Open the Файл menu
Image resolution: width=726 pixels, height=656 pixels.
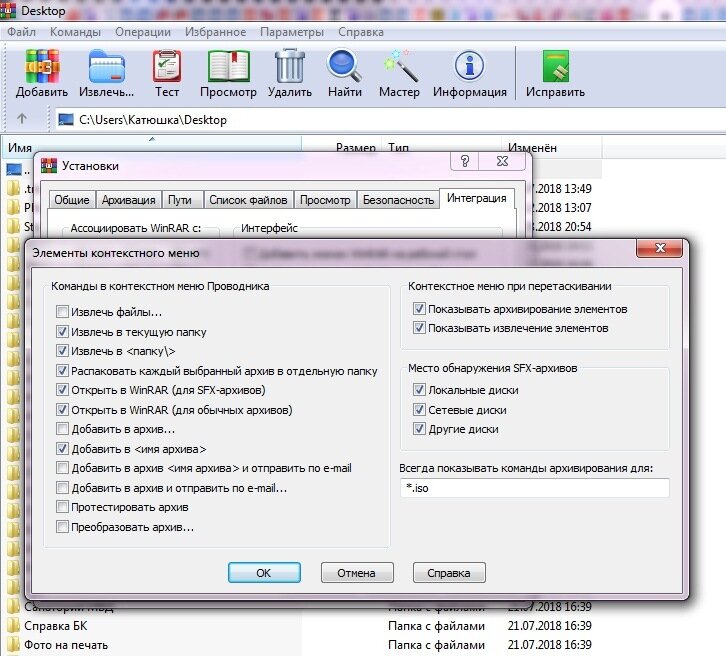(21, 32)
